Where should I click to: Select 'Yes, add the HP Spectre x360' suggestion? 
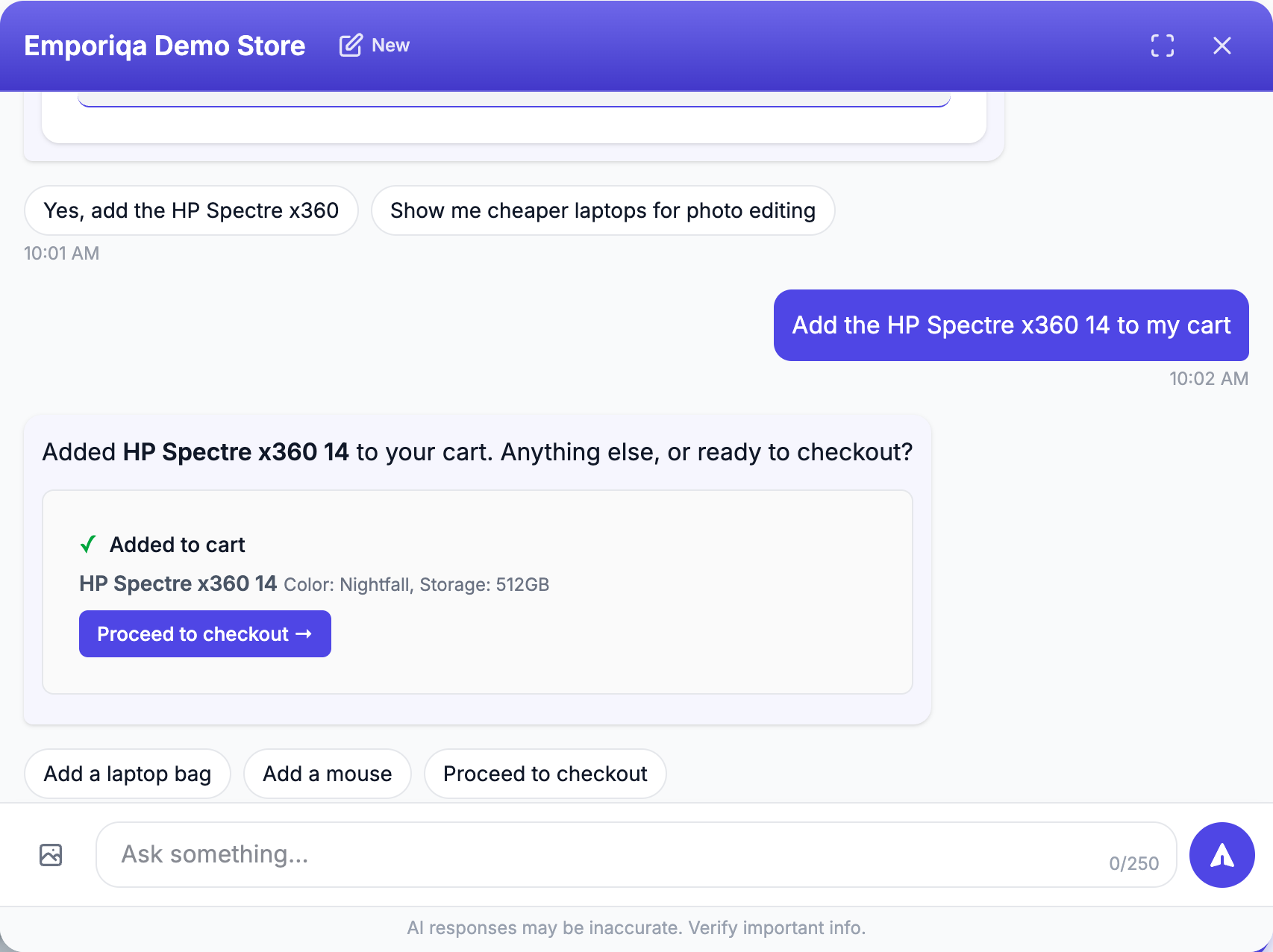[x=191, y=210]
